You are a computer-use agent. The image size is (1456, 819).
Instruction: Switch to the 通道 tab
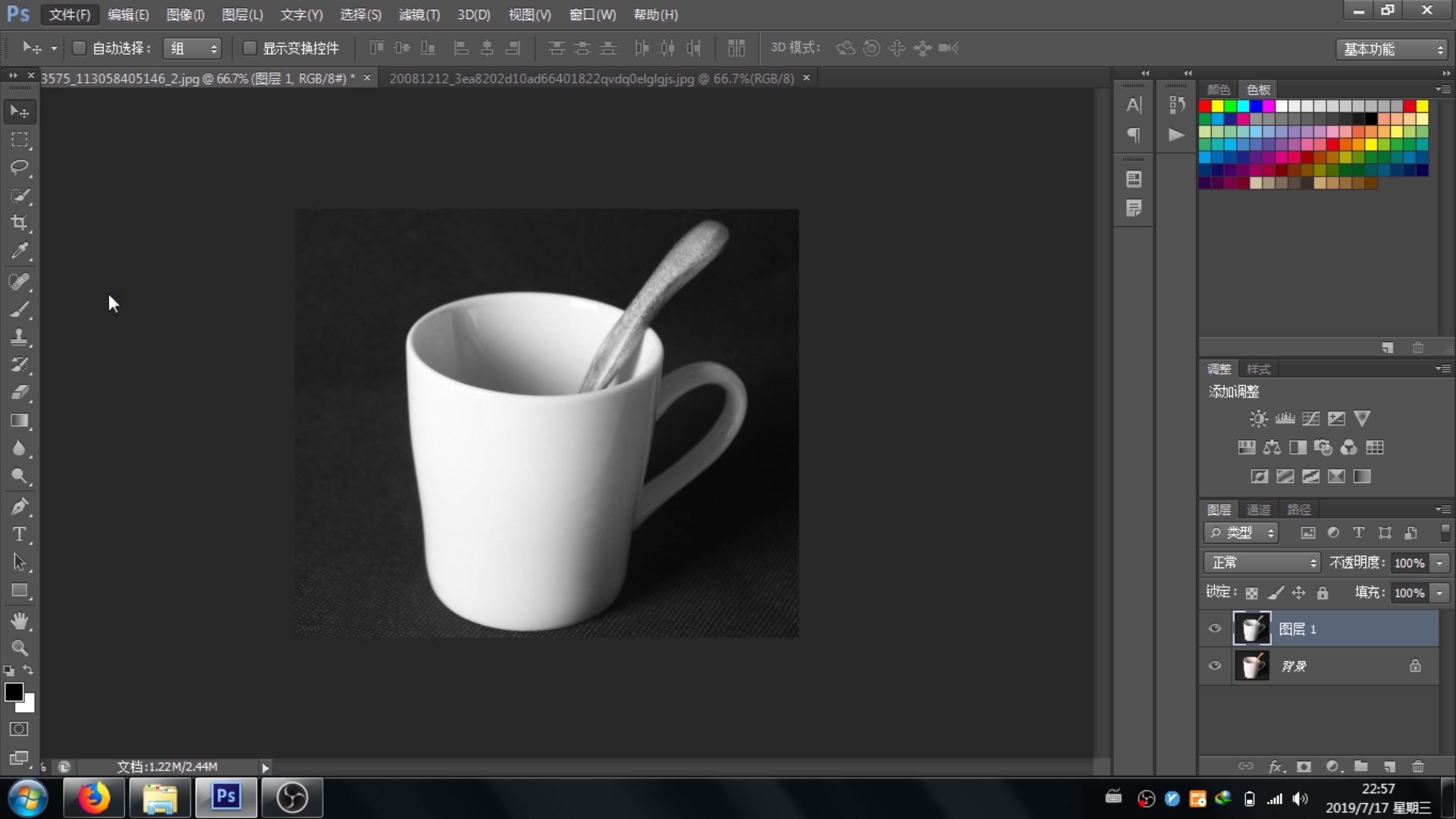point(1258,510)
